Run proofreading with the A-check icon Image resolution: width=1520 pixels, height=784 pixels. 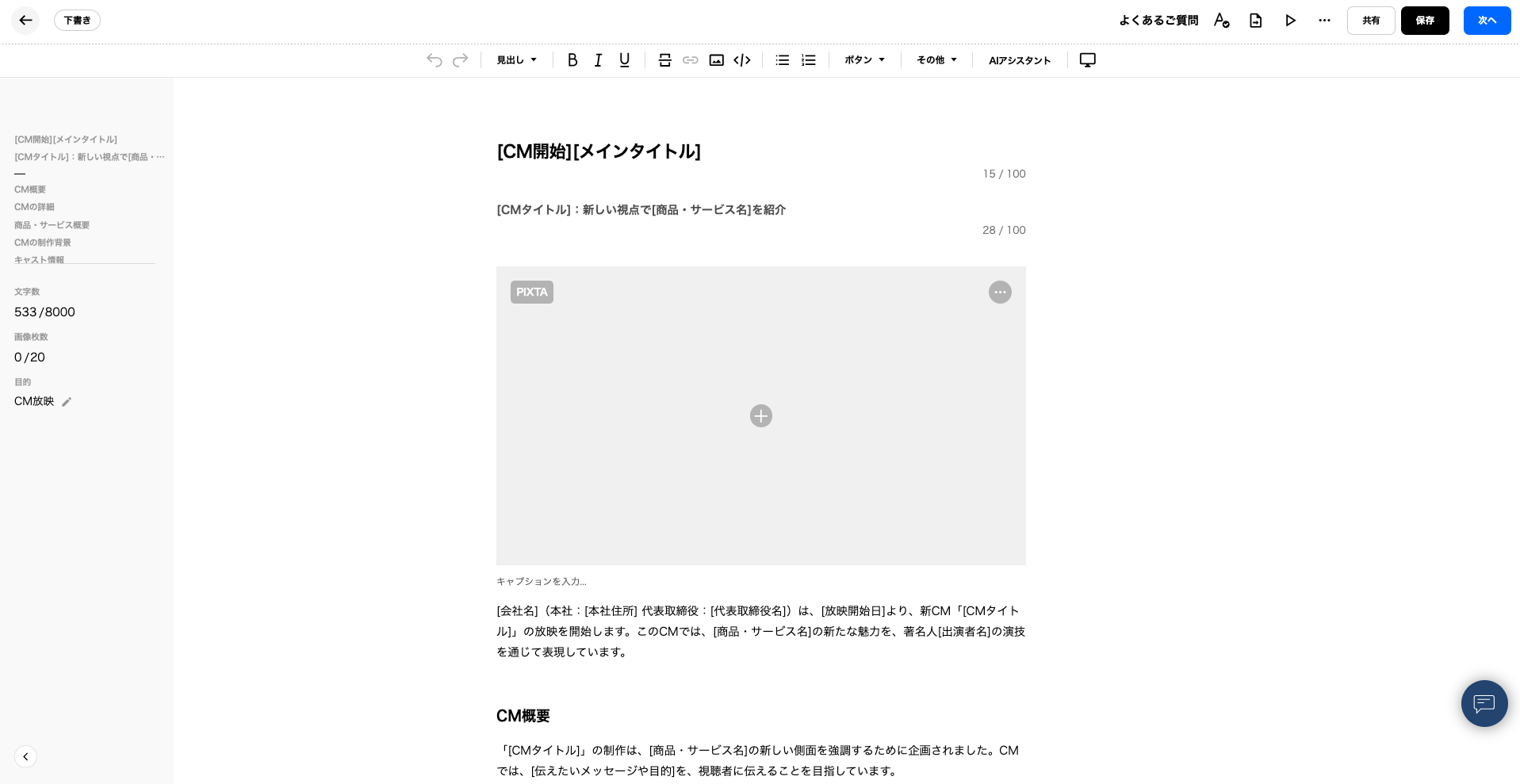coord(1222,21)
